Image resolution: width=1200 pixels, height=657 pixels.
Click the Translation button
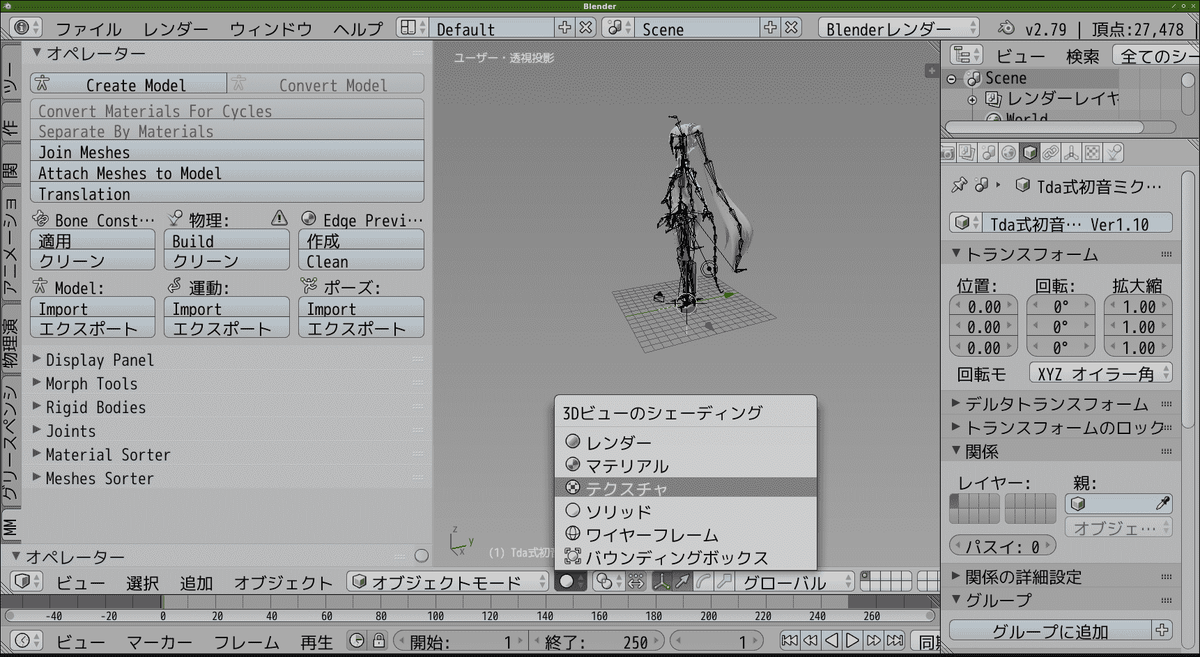[x=227, y=194]
